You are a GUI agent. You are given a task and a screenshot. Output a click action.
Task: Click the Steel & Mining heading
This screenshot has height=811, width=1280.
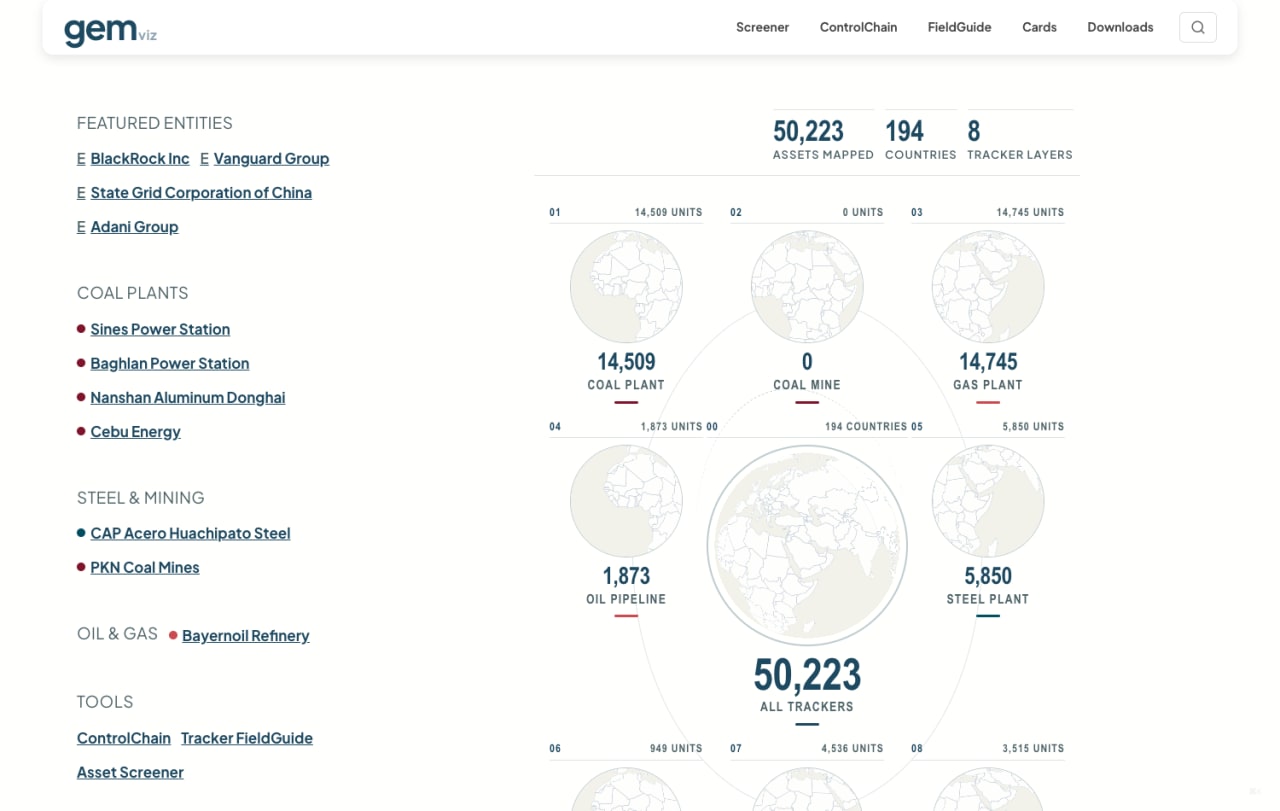141,497
